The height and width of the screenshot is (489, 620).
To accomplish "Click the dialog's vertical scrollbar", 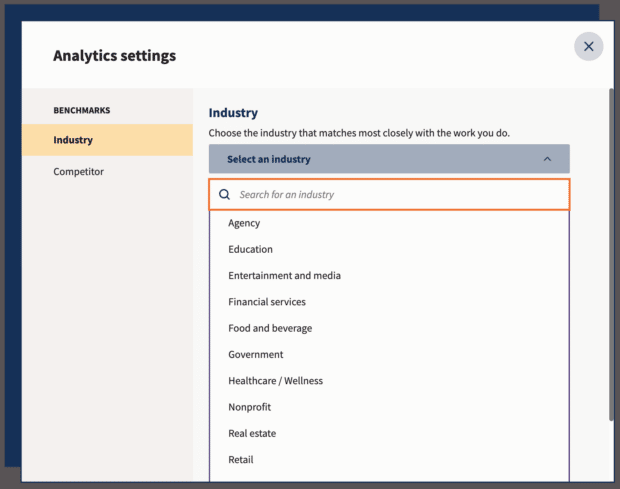I will pos(611,250).
